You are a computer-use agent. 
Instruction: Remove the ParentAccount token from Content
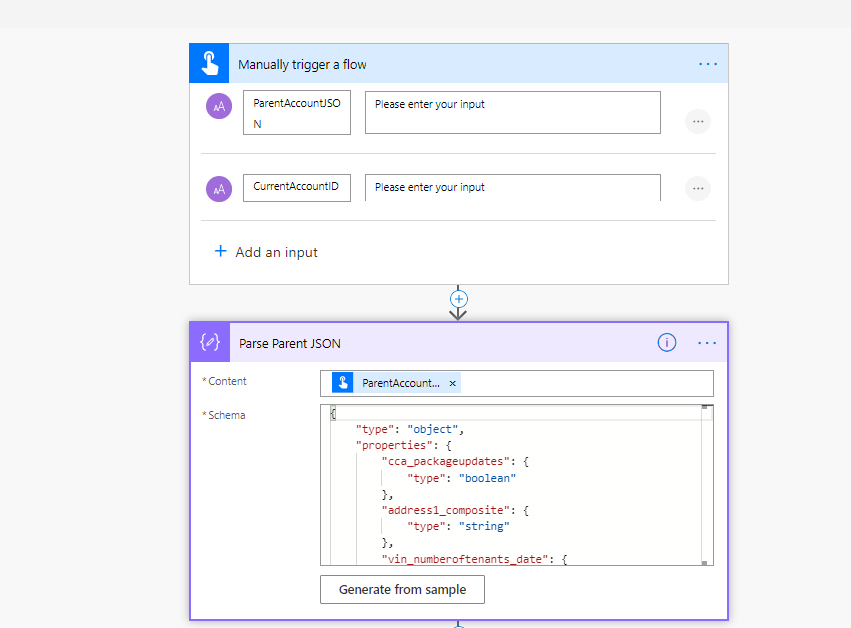coord(453,382)
